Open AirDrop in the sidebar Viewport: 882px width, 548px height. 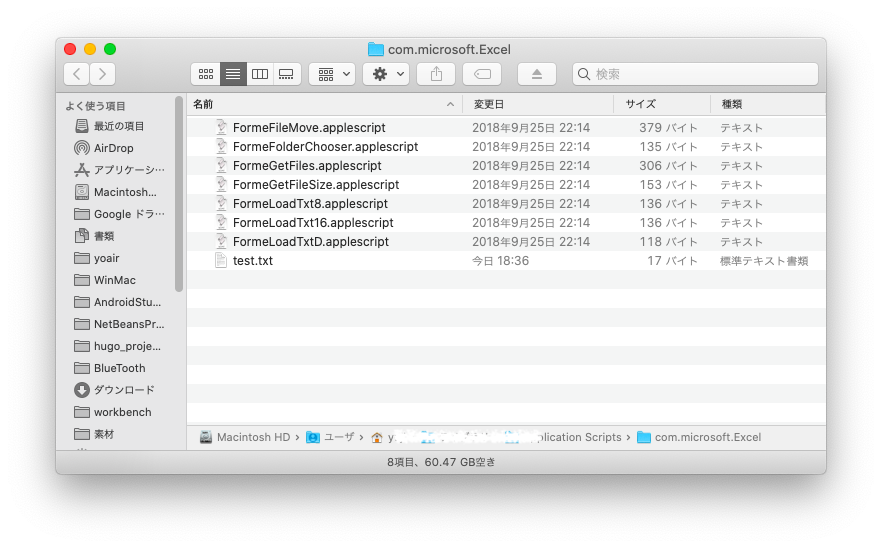pos(113,148)
